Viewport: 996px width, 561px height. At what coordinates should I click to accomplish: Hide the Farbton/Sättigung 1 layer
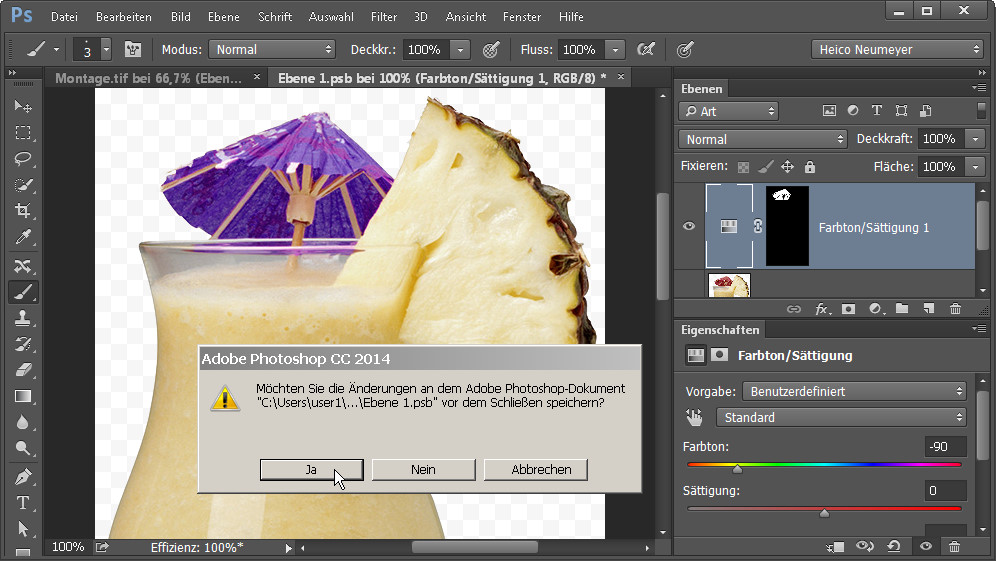click(x=689, y=226)
